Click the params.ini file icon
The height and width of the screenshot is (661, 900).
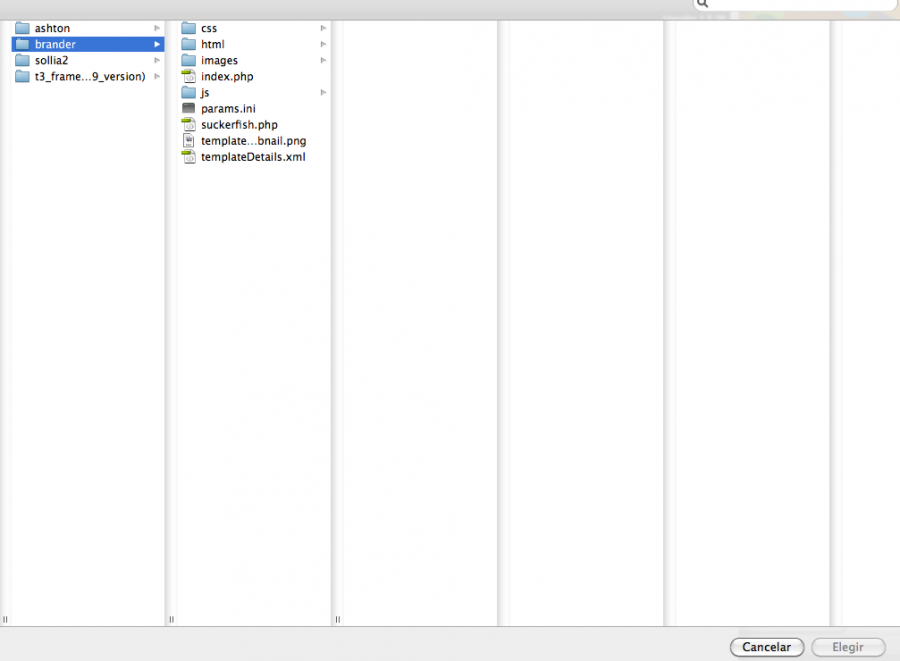tap(189, 108)
